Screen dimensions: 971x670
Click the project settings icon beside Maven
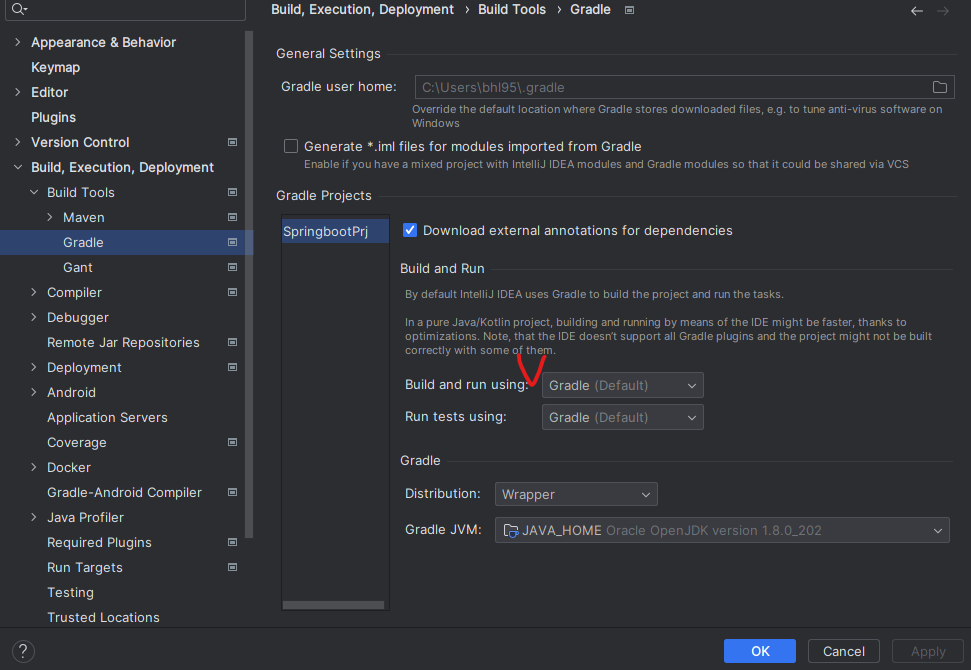point(232,217)
